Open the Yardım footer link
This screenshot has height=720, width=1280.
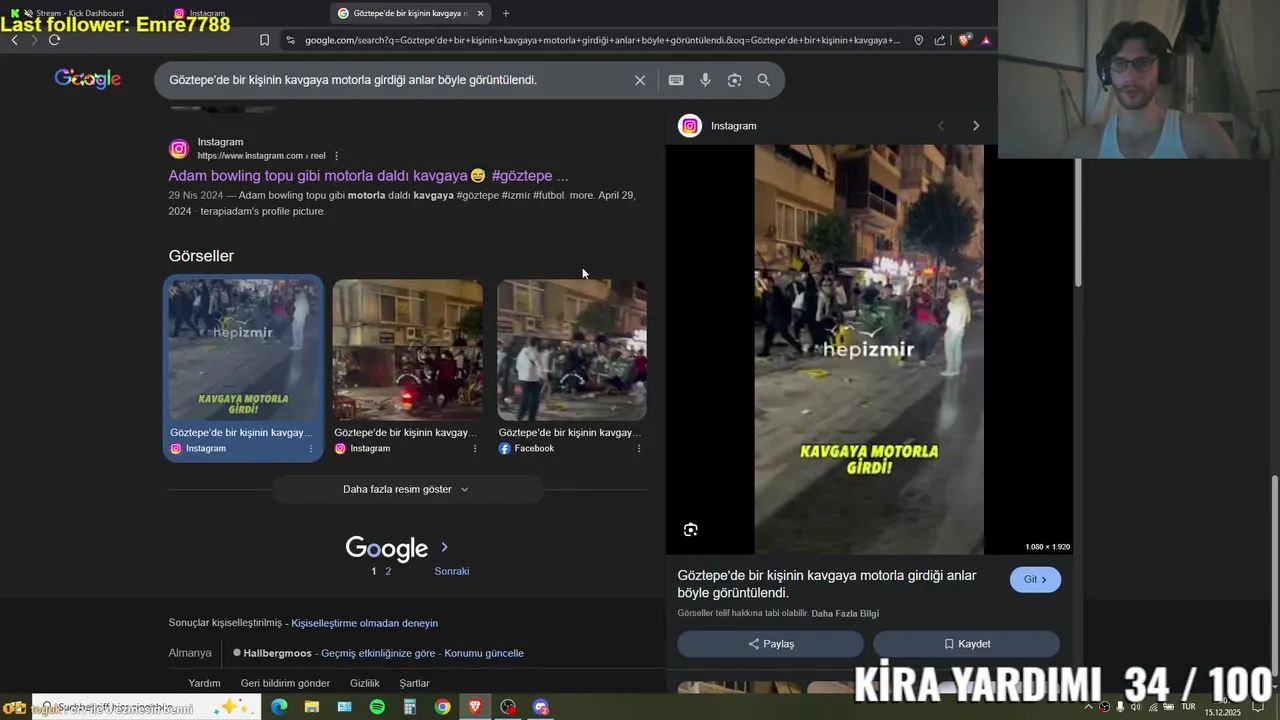(x=204, y=683)
